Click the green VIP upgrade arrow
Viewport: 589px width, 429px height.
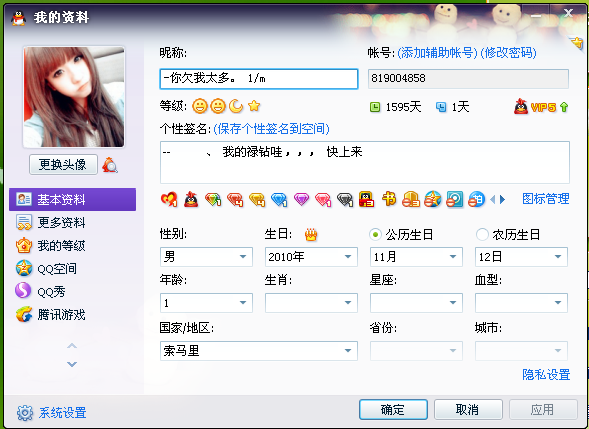pos(563,107)
